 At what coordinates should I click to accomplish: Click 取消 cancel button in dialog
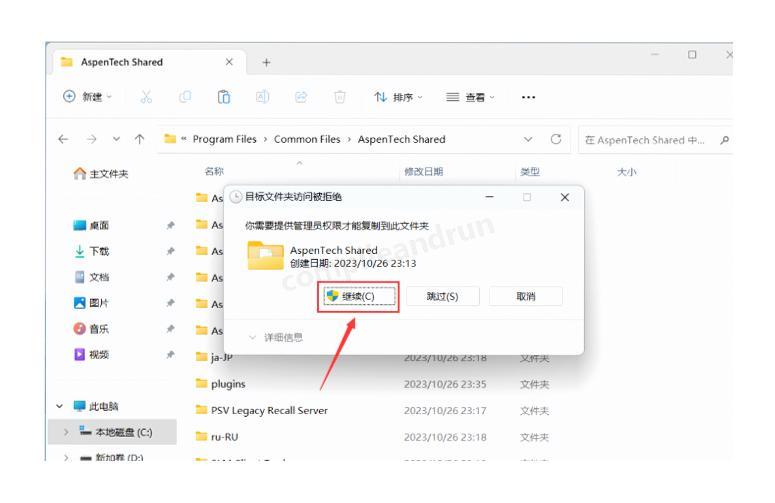526,296
